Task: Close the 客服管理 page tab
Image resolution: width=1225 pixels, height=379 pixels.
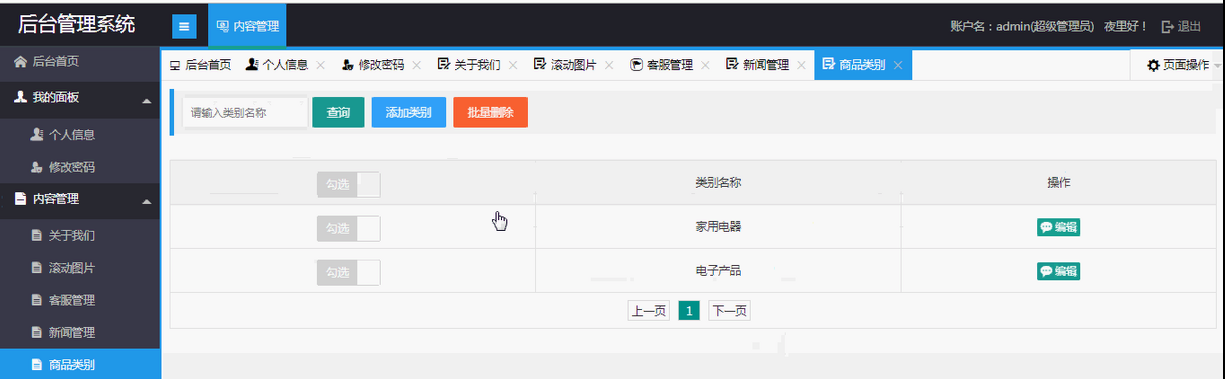Action: (705, 65)
